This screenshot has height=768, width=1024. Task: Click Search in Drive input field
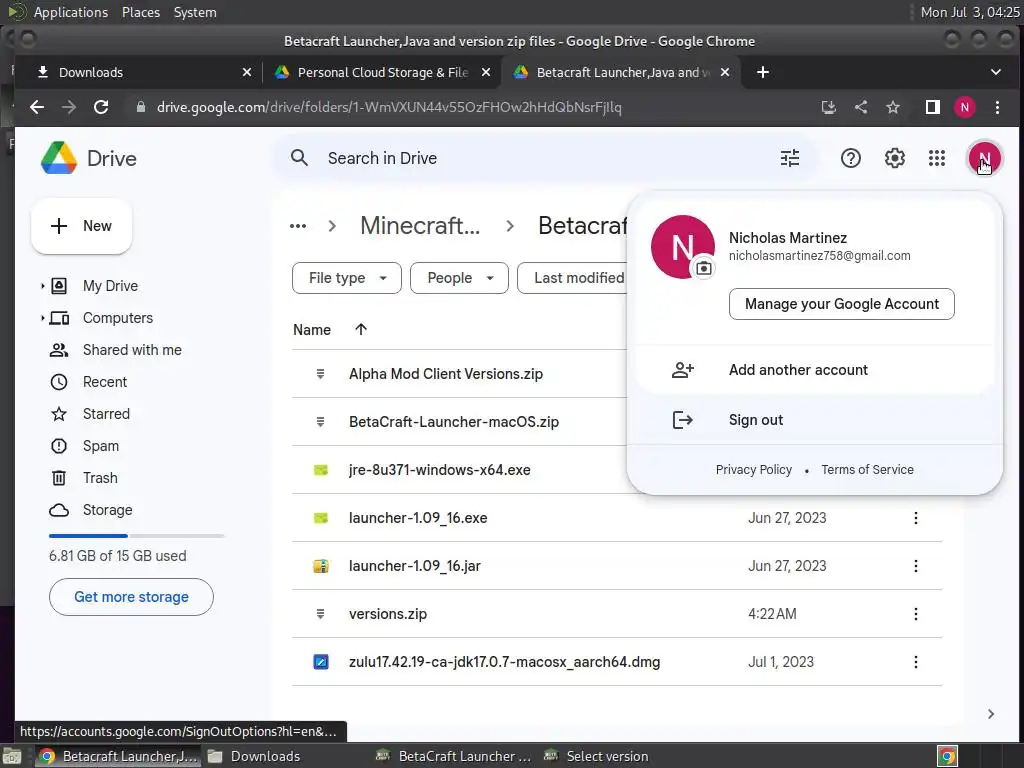(x=543, y=158)
